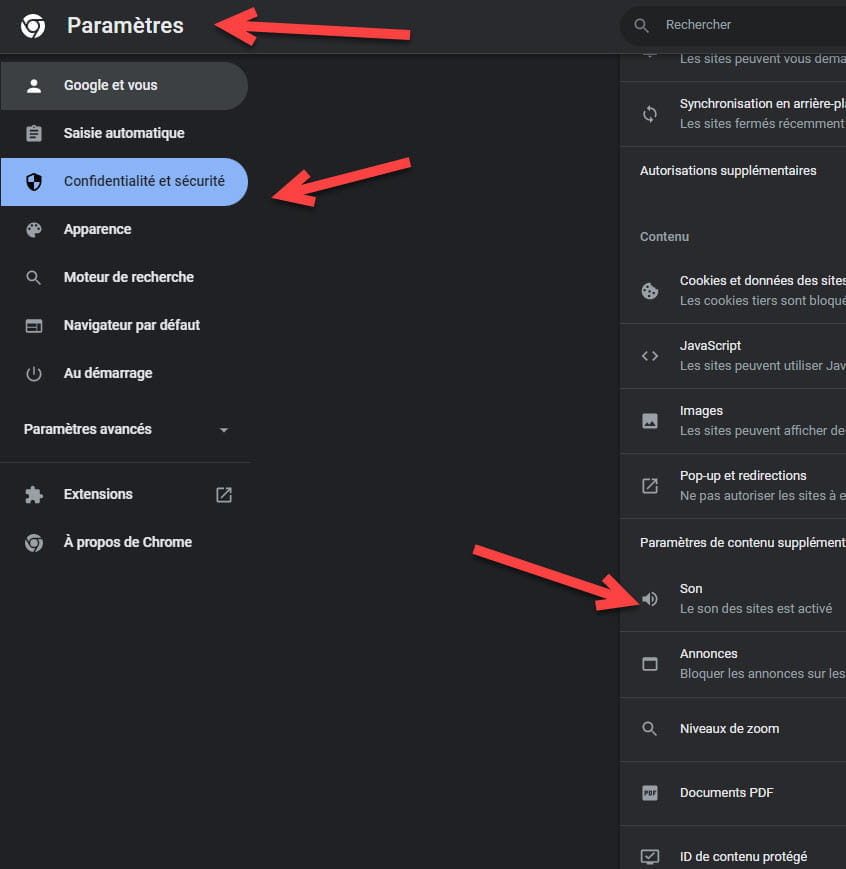Open the ID de contenu protégé setting
The width and height of the screenshot is (846, 869).
[743, 857]
